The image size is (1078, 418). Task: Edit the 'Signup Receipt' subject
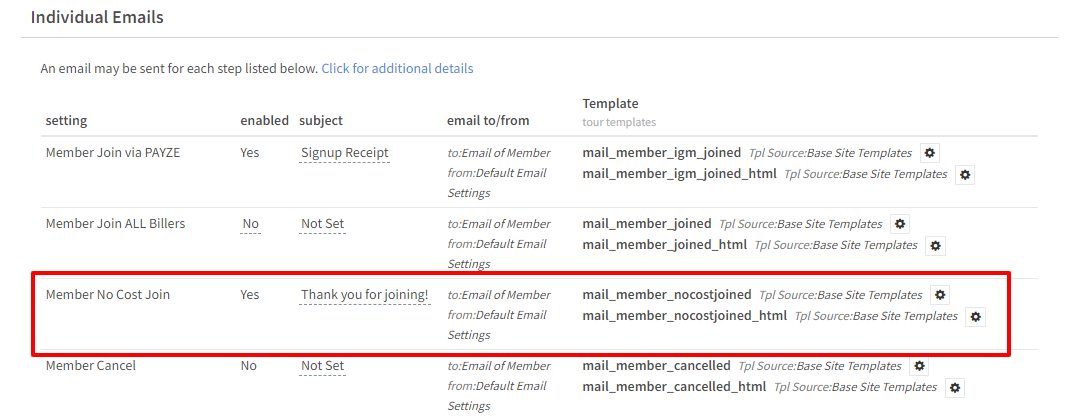(x=345, y=153)
